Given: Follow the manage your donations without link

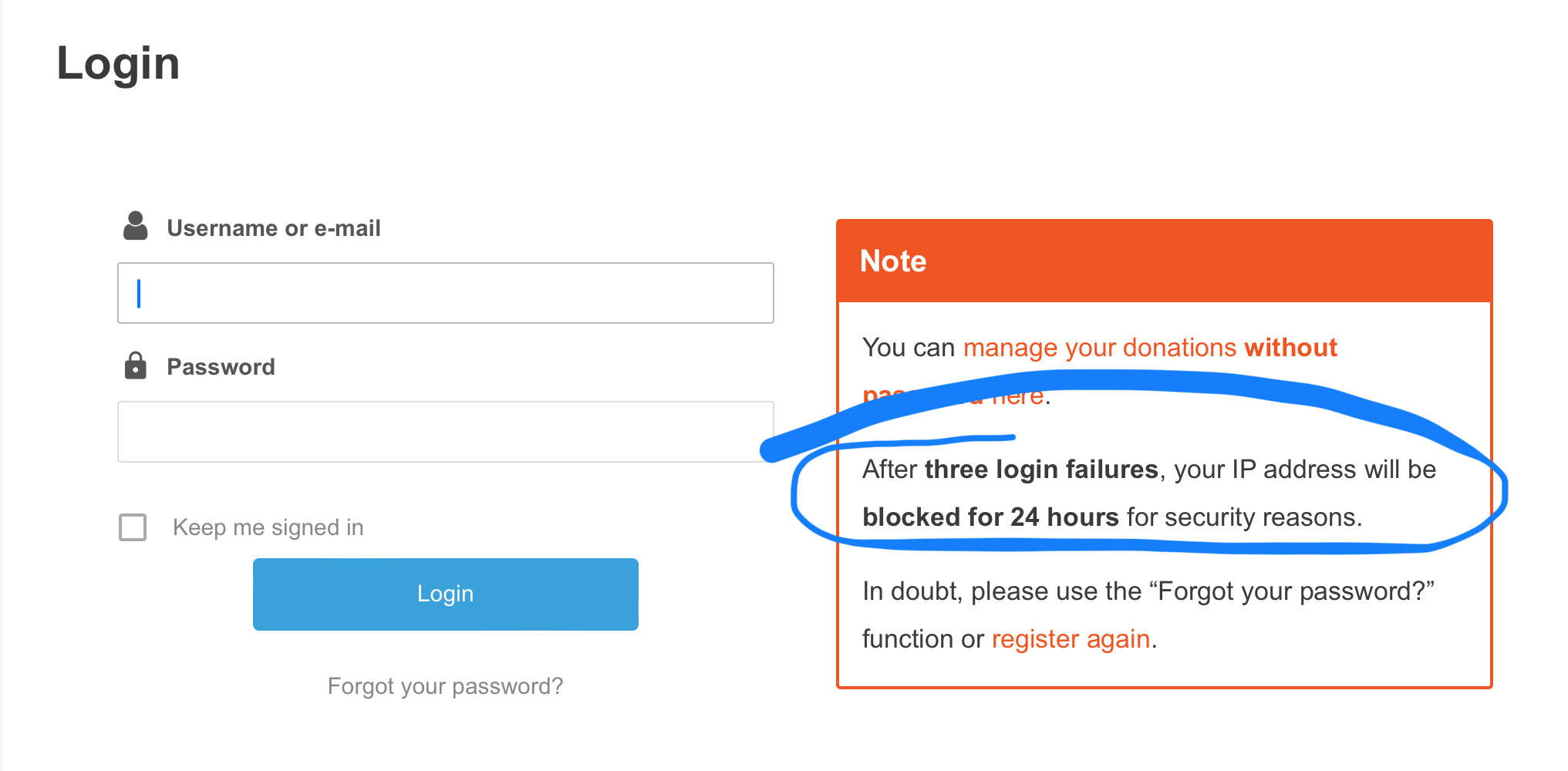Looking at the screenshot, I should coord(1150,348).
